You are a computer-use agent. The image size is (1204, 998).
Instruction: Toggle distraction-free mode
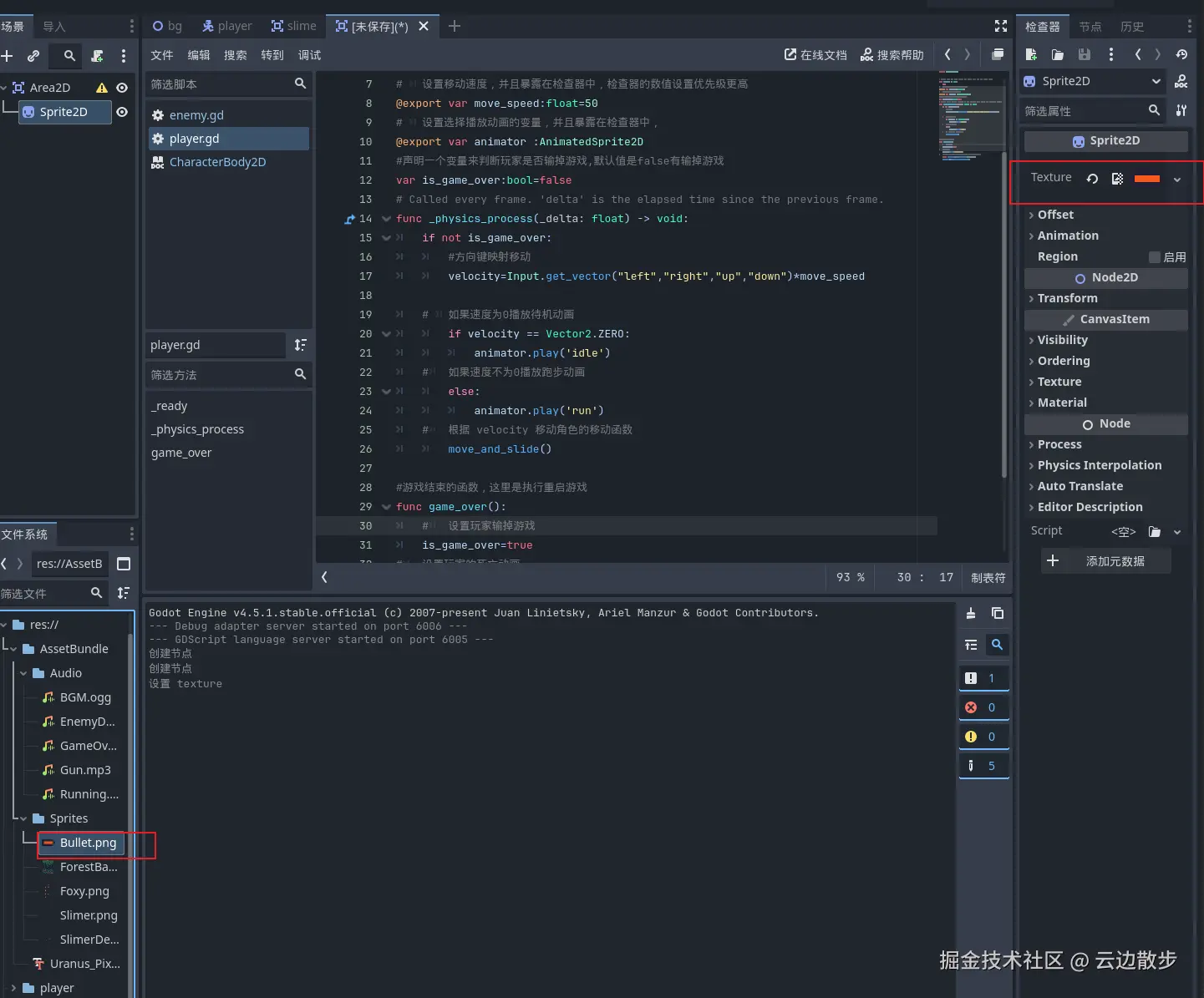[x=1001, y=26]
